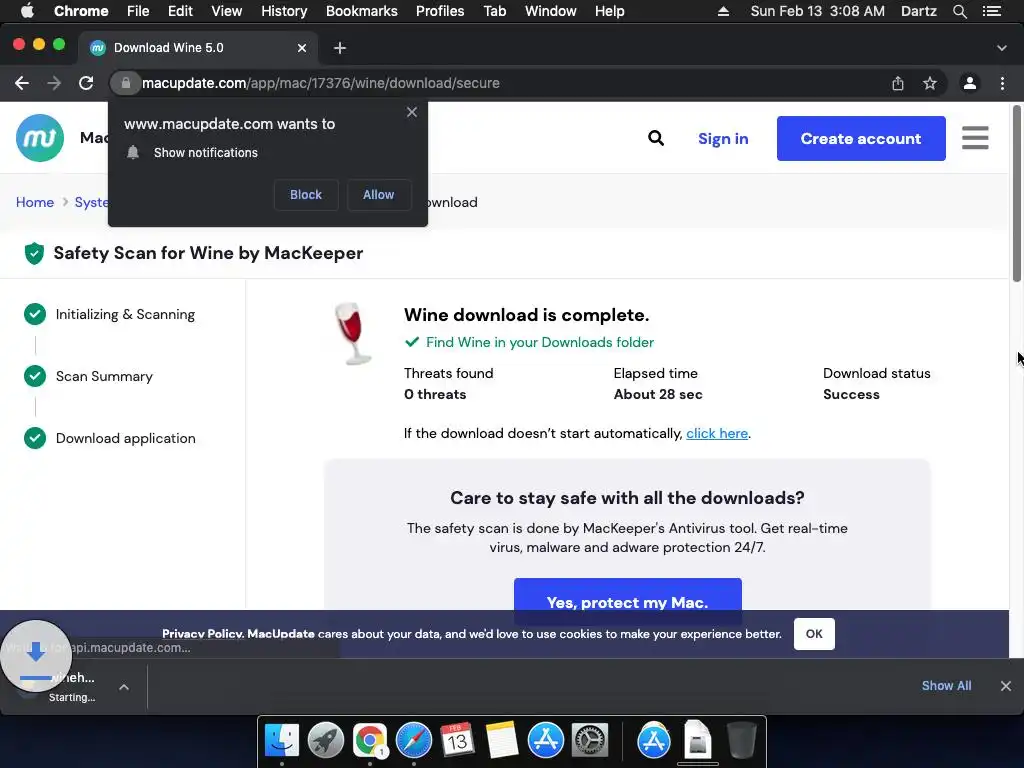Click 'Yes, protect my Mac.' button
Screen dimensions: 1024x768
point(628,601)
